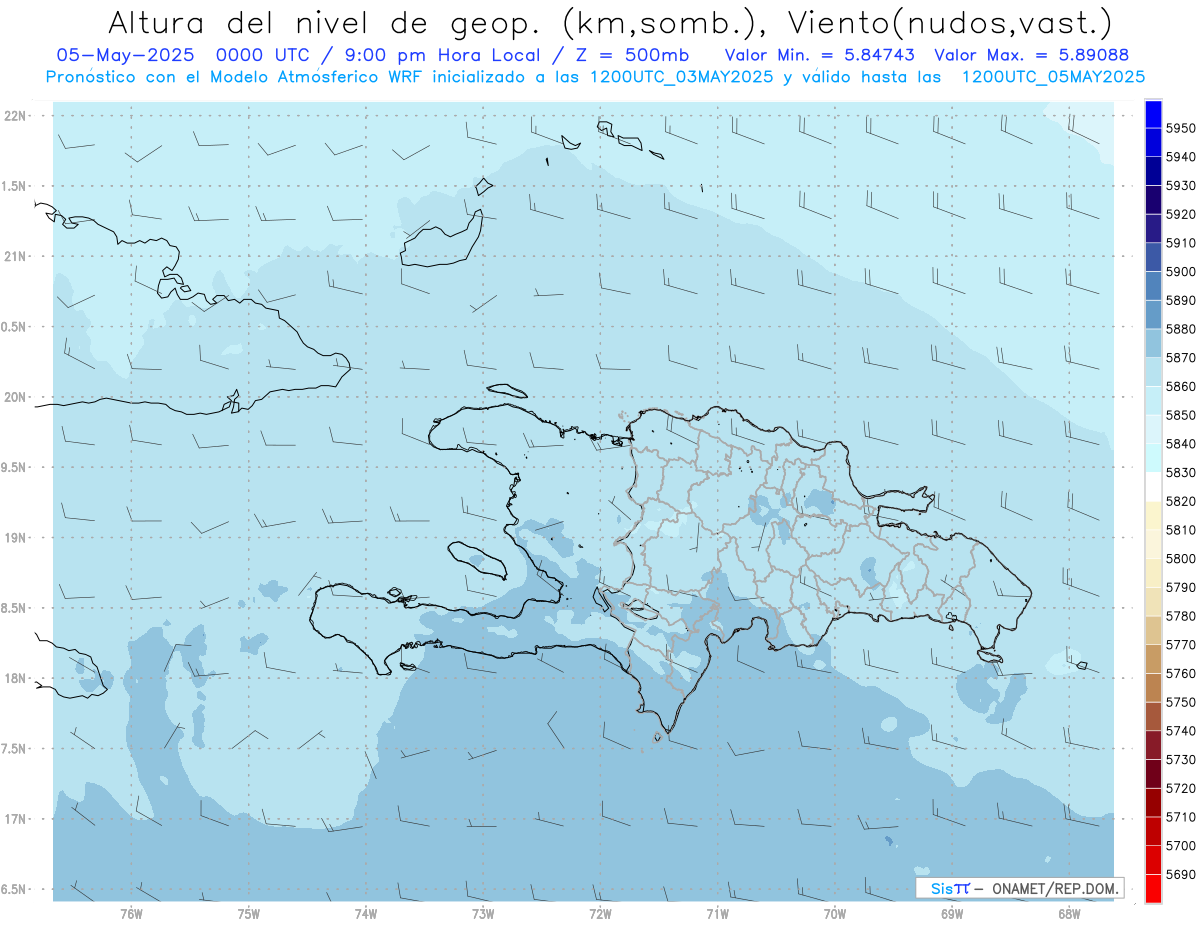The width and height of the screenshot is (1200, 927).
Task: Click the '22N' latitude label
Action: coord(17,116)
